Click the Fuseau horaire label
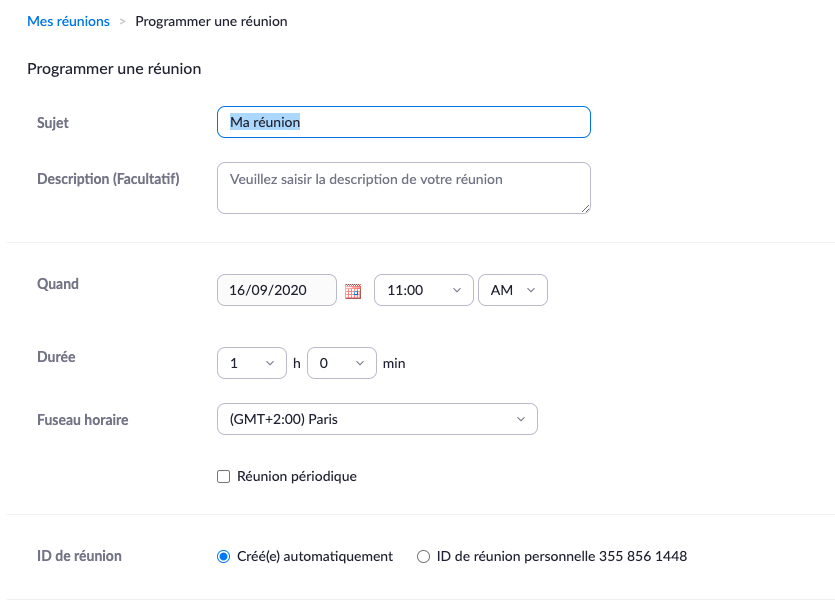Image resolution: width=835 pixels, height=616 pixels. pos(83,420)
